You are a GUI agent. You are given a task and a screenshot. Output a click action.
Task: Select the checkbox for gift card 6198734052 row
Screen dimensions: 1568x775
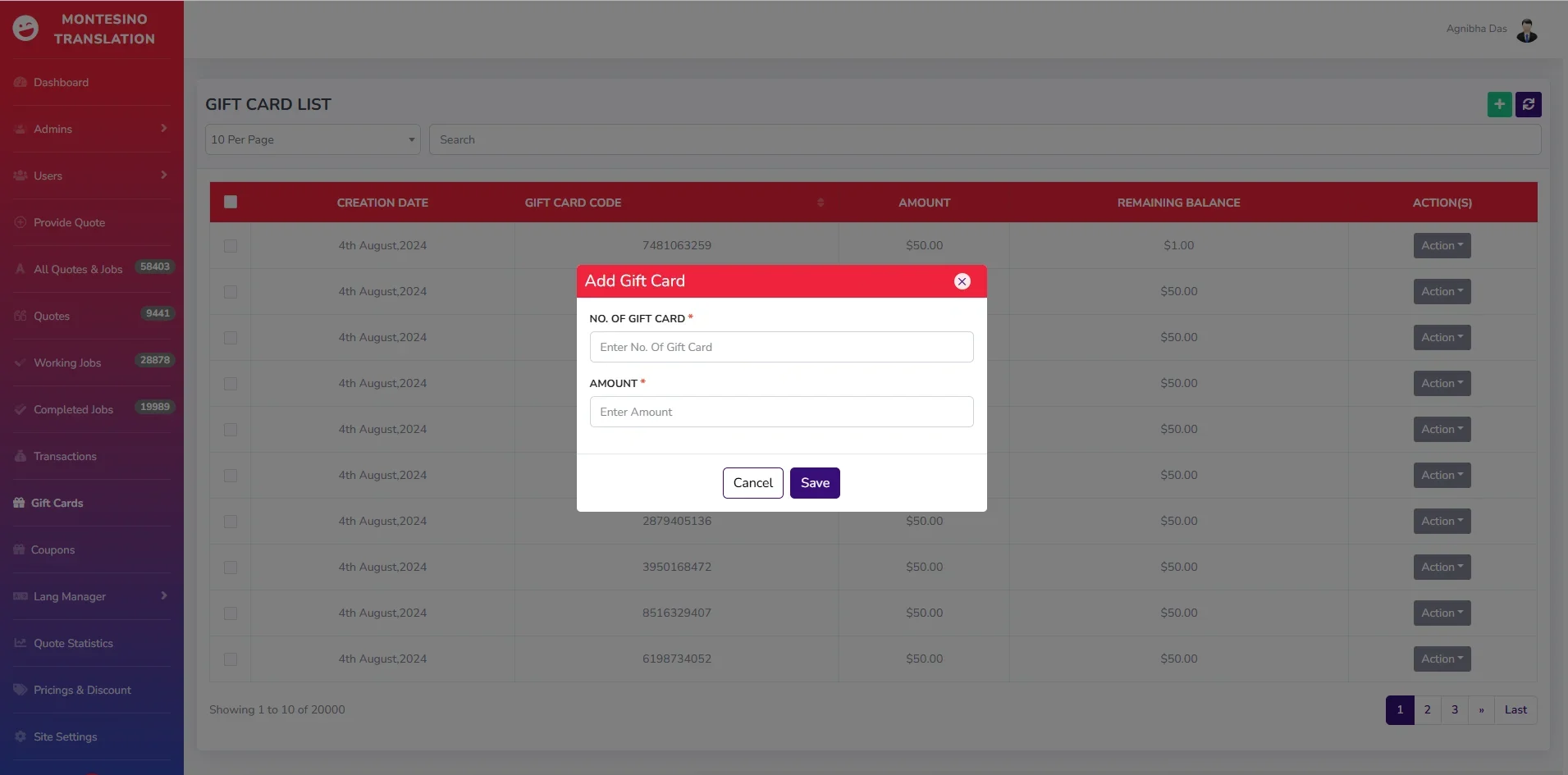(231, 659)
